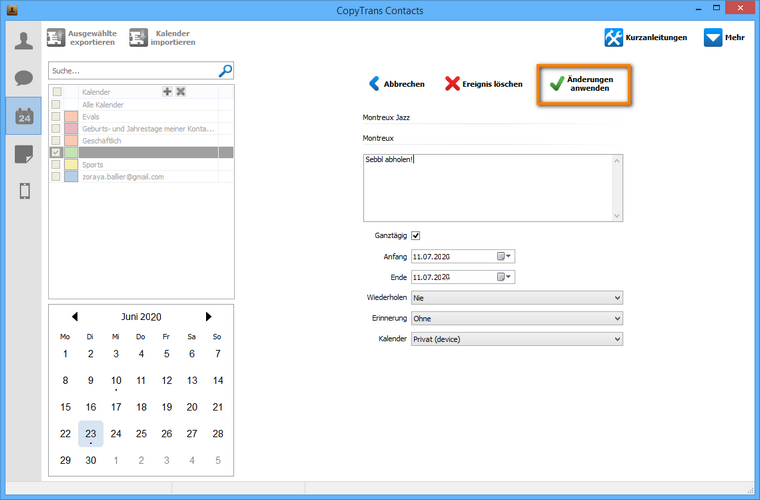The height and width of the screenshot is (500, 760).
Task: Check the Evals calendar checkbox
Action: coord(56,117)
